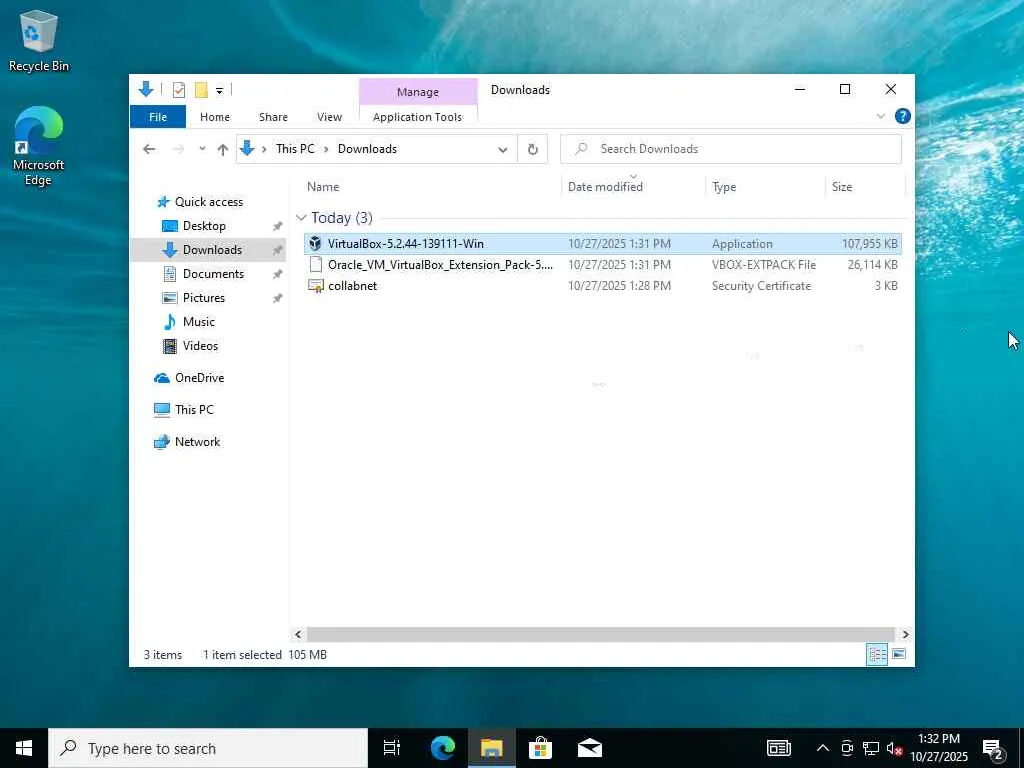Click the Meet Now tray icon
The width and height of the screenshot is (1024, 768).
[x=847, y=748]
